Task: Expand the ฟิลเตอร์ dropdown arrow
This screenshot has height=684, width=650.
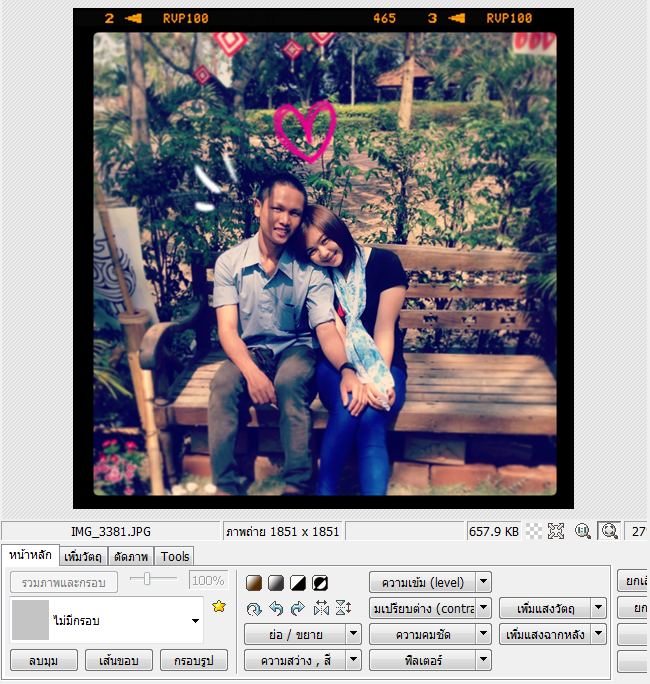Action: coord(483,660)
